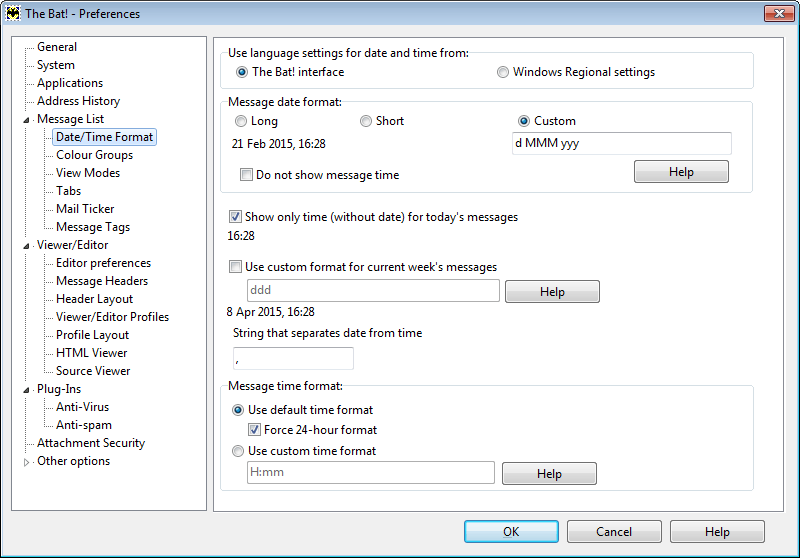
Task: Collapse the Plug-Ins tree node
Action: pyautogui.click(x=26, y=390)
